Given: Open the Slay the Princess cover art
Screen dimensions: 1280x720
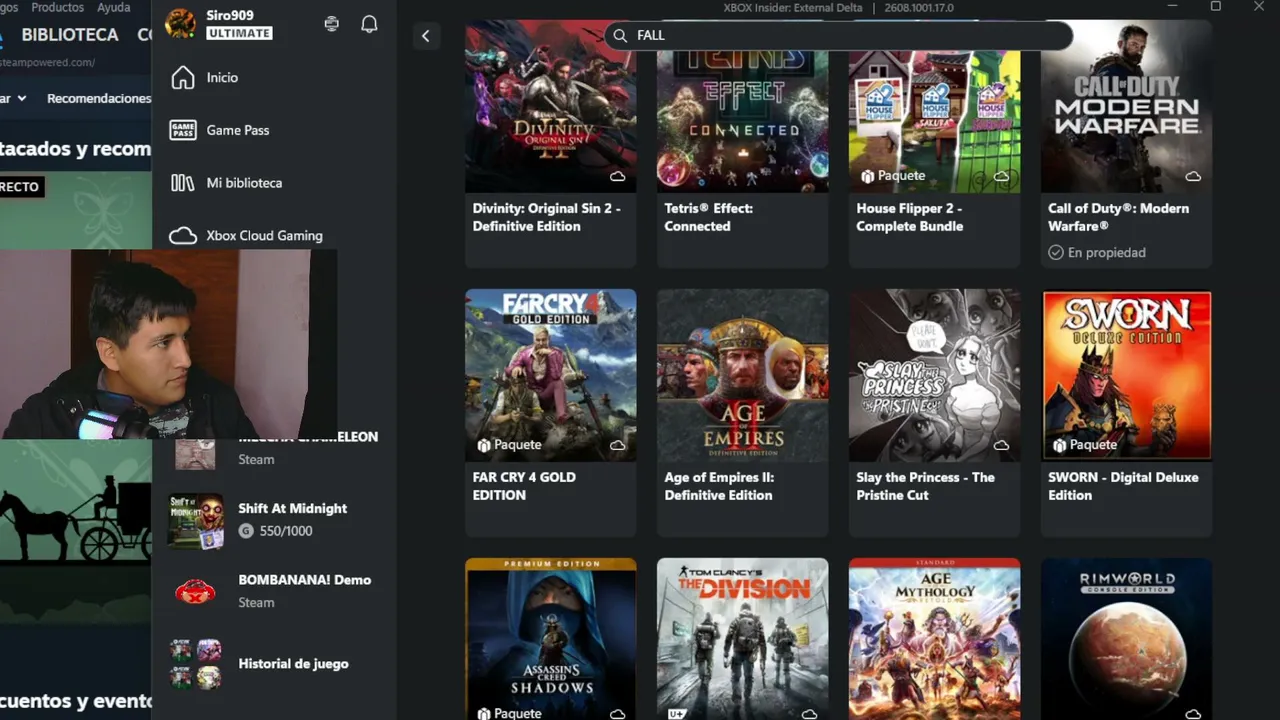Looking at the screenshot, I should [934, 375].
